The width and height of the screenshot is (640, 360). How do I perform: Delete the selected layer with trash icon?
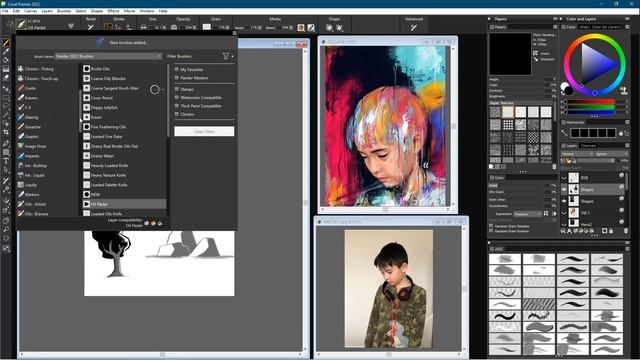point(626,231)
